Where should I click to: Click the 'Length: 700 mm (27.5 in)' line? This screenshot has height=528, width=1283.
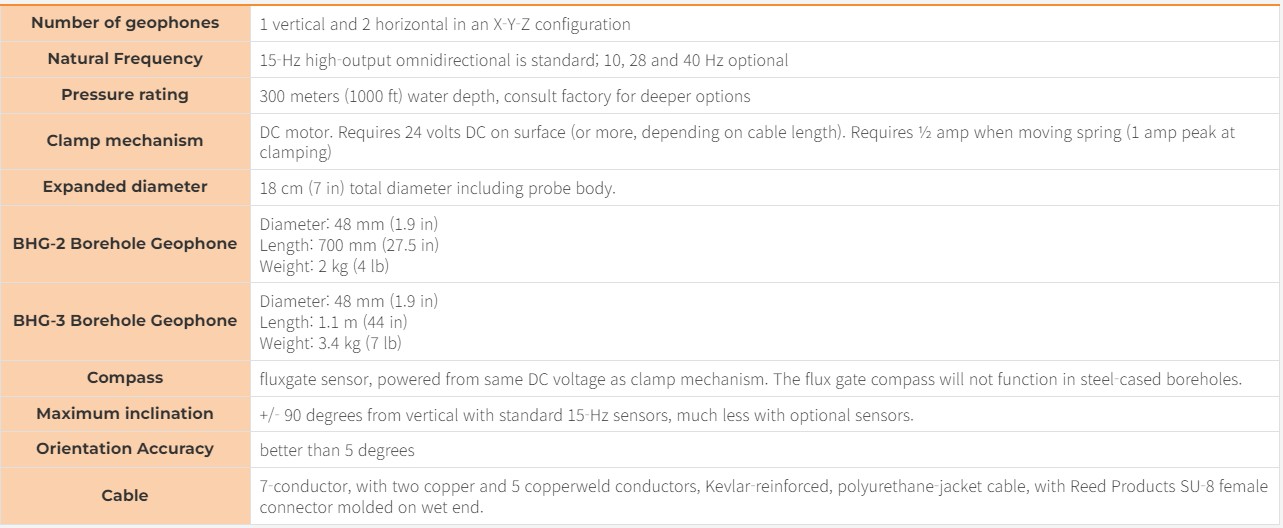349,245
